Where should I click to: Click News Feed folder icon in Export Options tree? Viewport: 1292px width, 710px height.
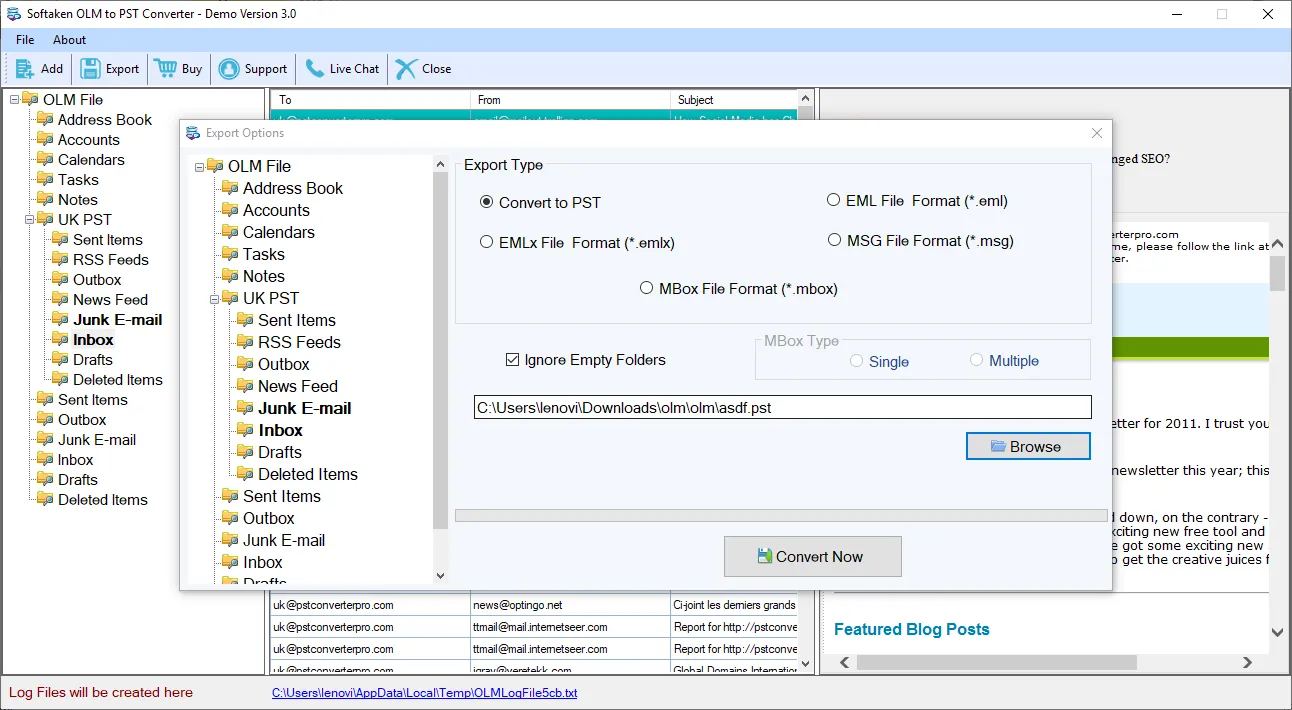tap(245, 386)
